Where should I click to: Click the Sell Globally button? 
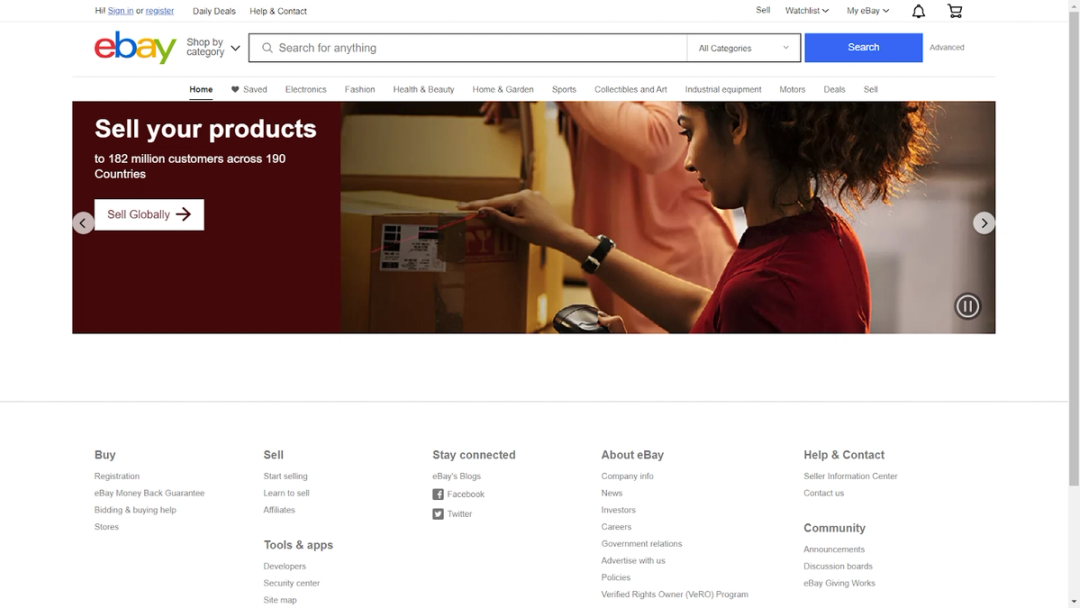(149, 215)
